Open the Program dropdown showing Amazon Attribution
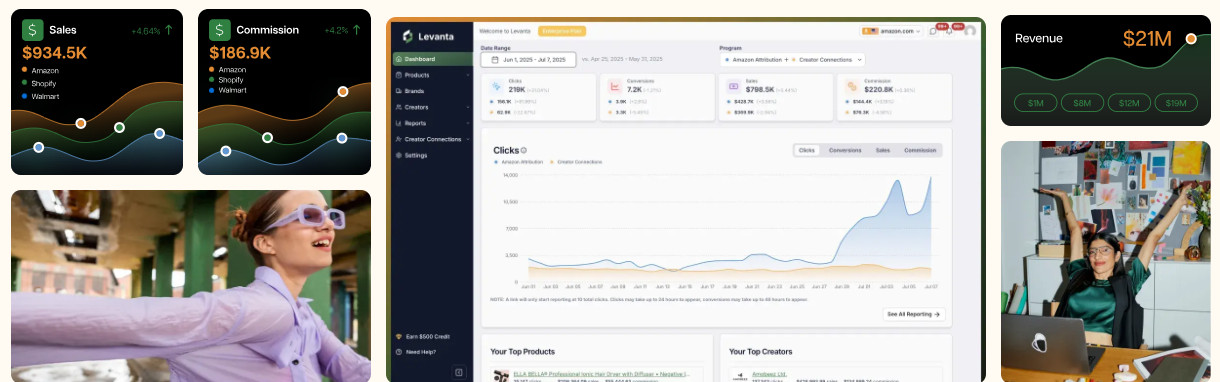Screen dimensions: 1220x382 coord(792,60)
